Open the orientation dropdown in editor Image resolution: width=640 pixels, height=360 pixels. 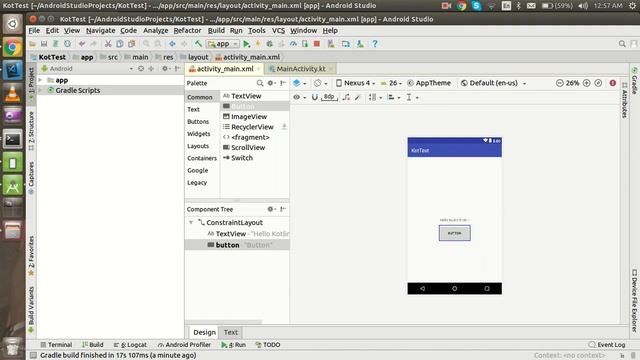pos(320,83)
